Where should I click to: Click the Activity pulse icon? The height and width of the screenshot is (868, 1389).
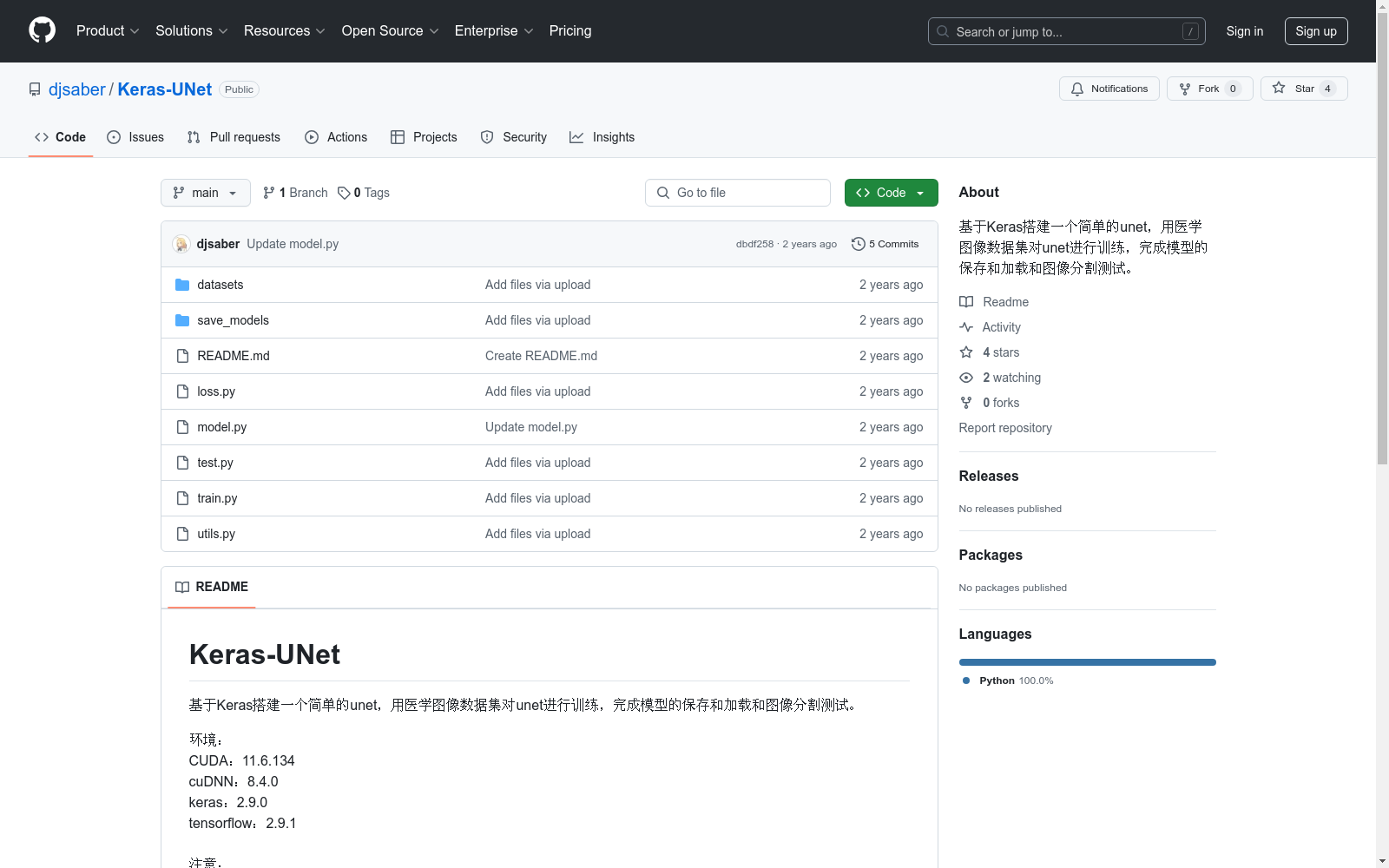[x=966, y=327]
